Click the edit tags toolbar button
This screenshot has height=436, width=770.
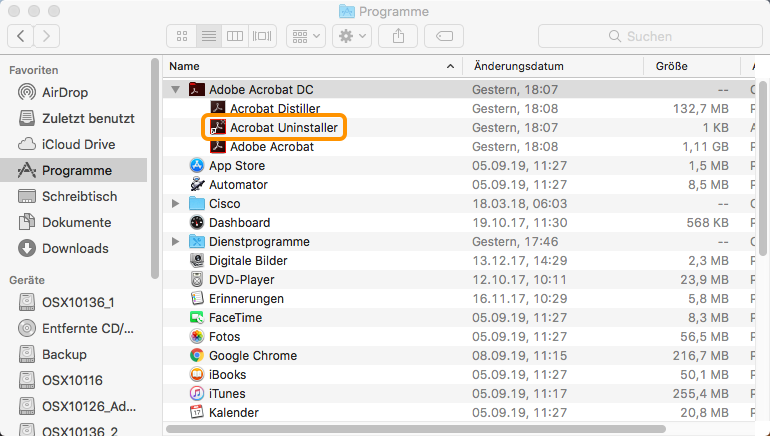pyautogui.click(x=444, y=36)
